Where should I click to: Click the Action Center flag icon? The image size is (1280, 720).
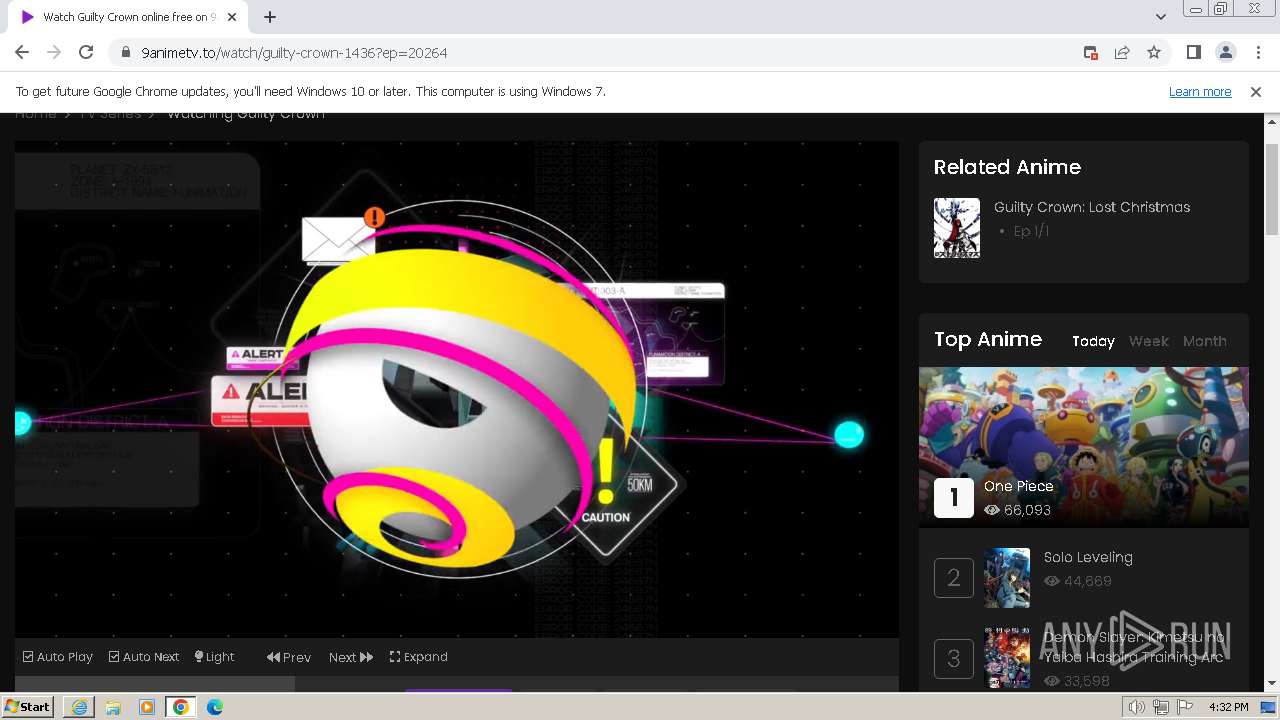(x=1185, y=707)
